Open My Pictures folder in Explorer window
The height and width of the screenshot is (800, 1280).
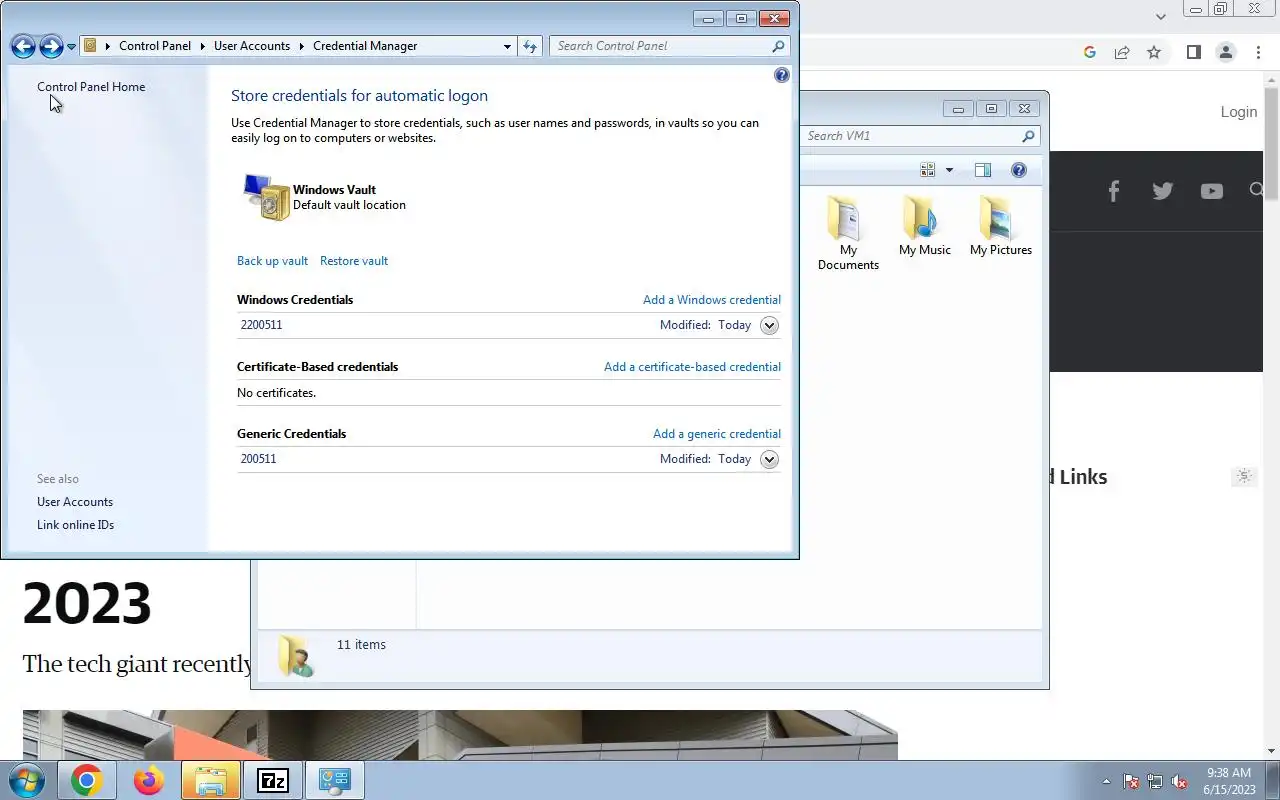(1001, 225)
